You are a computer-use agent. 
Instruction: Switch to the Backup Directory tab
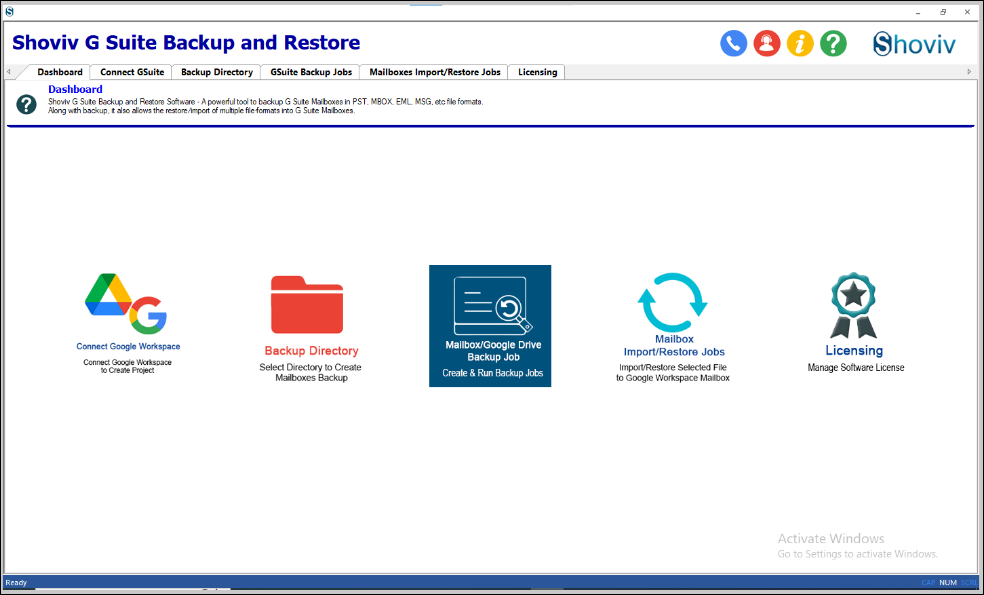coord(217,72)
